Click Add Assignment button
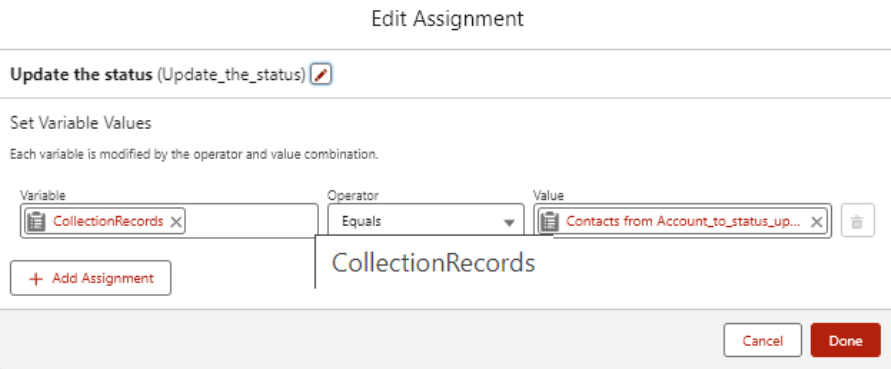Screen dimensions: 891x369 tap(90, 278)
